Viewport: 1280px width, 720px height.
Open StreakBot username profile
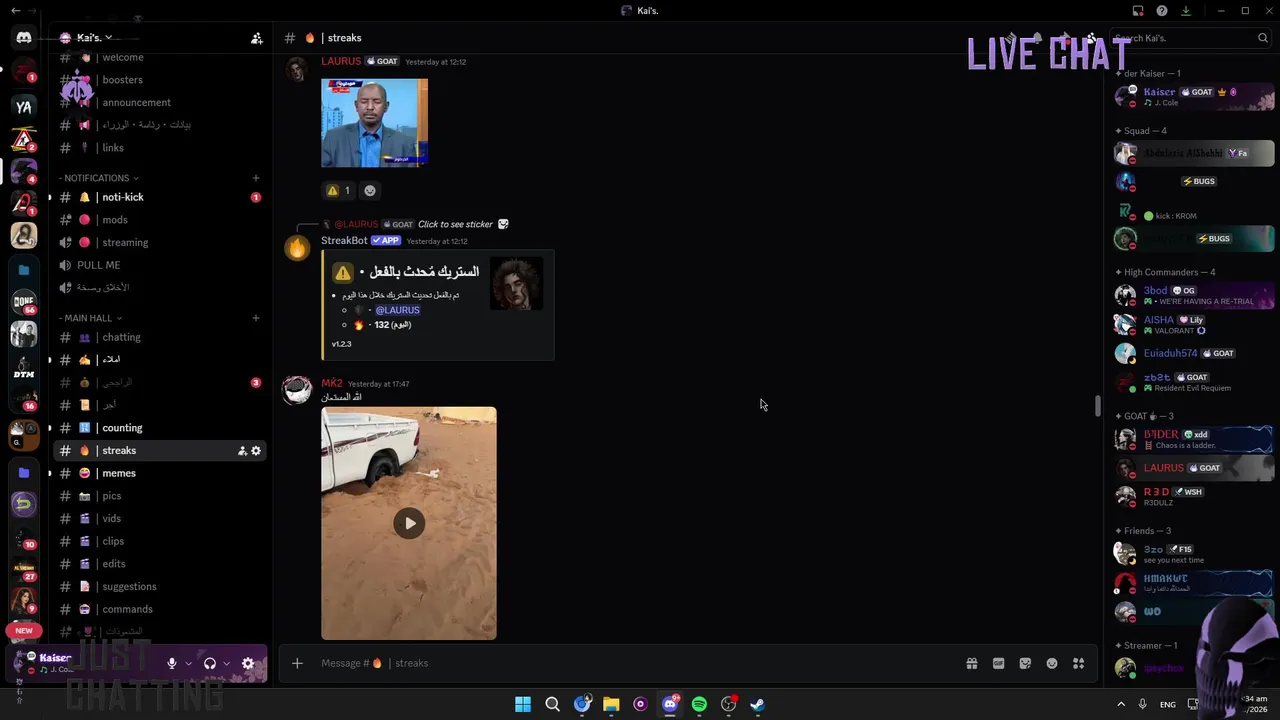(344, 241)
